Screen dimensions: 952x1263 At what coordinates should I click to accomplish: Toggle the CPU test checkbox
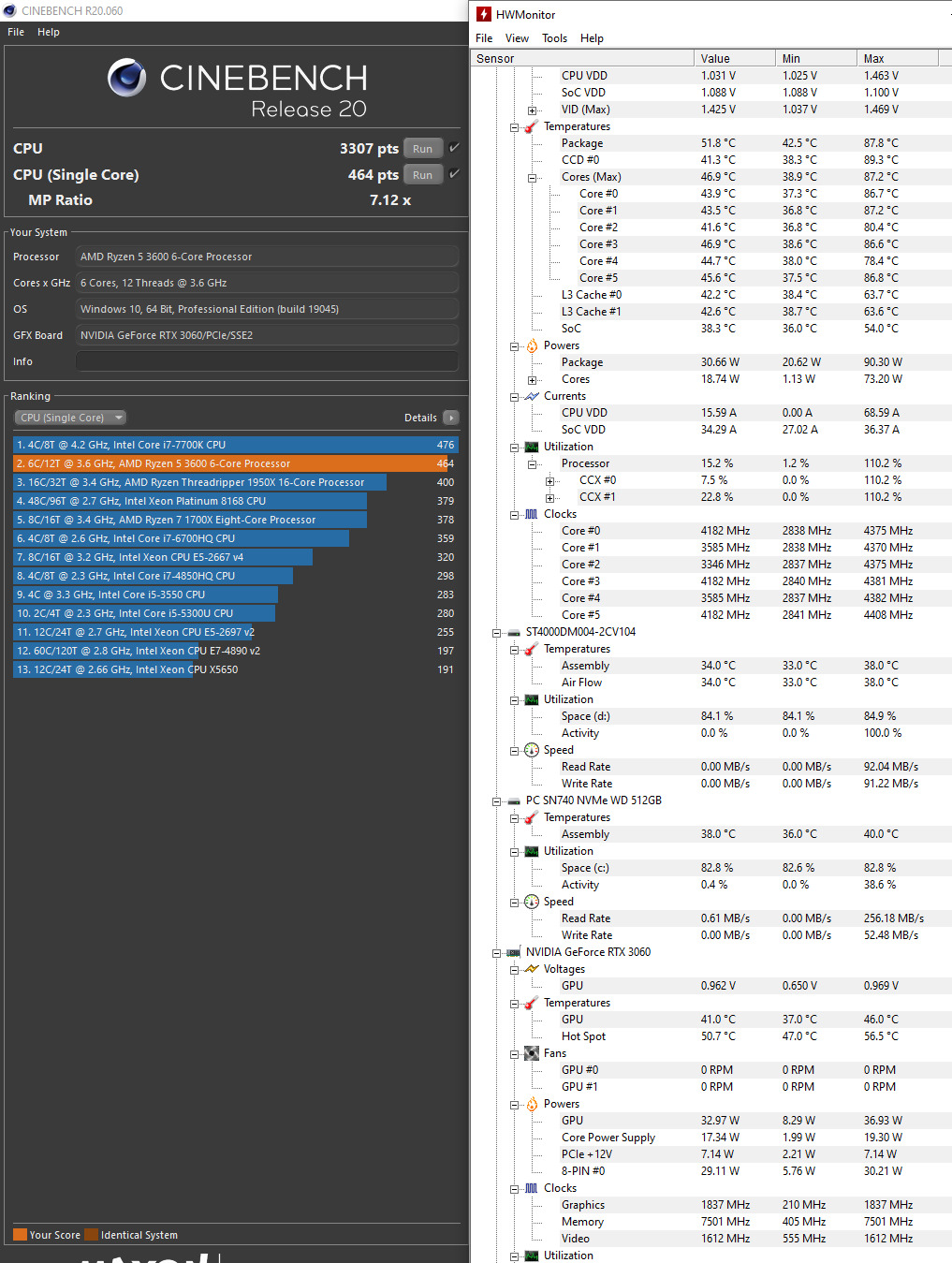tap(454, 148)
